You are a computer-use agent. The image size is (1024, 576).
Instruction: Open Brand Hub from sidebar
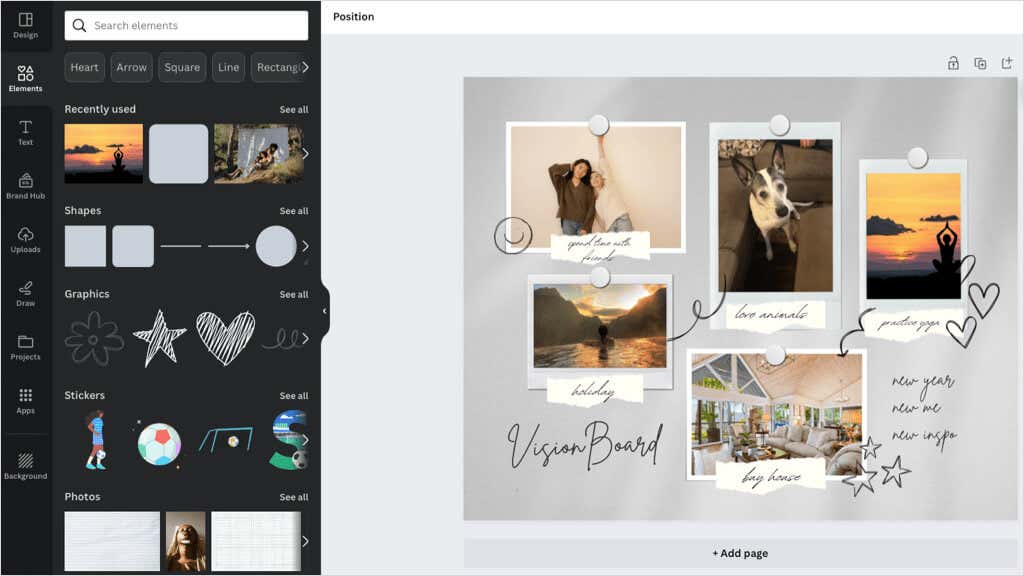[x=25, y=186]
